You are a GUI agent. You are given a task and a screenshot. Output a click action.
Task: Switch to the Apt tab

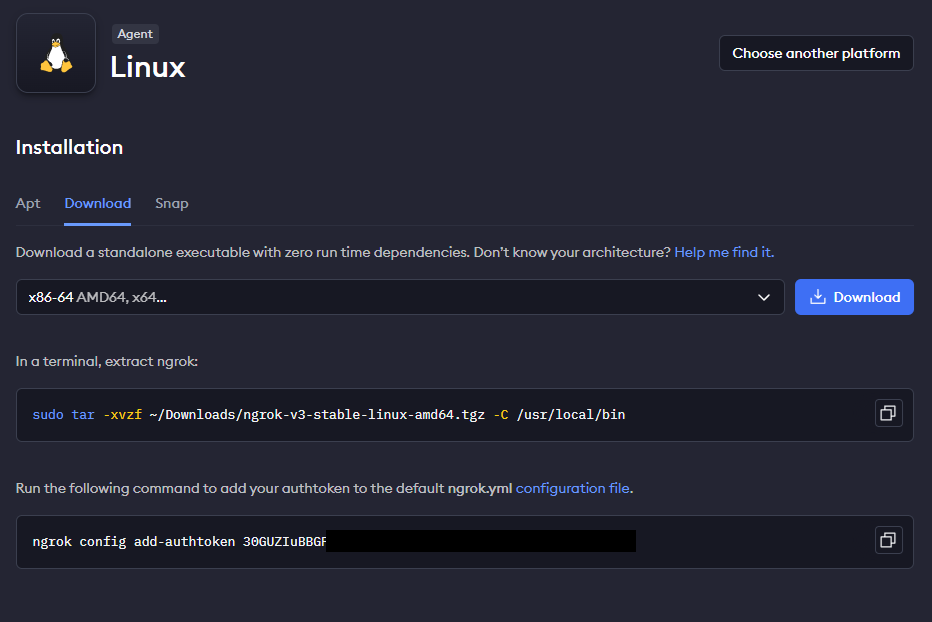(x=28, y=203)
